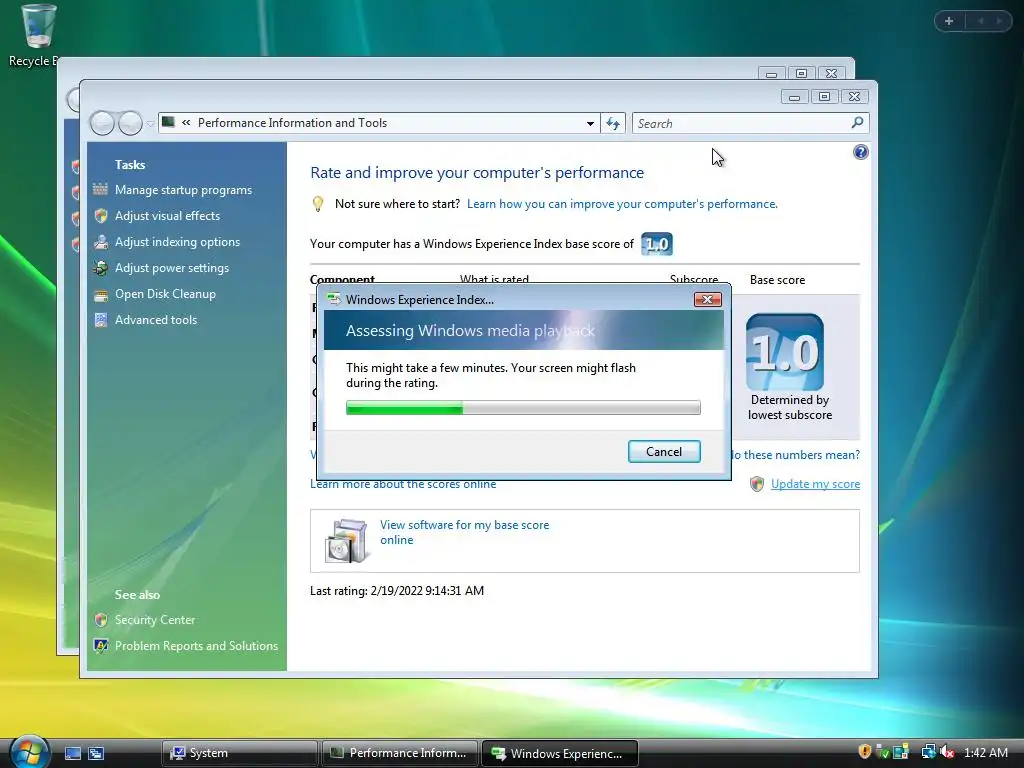Open Recycle Bin on the desktop
Image resolution: width=1024 pixels, height=768 pixels.
(x=36, y=36)
